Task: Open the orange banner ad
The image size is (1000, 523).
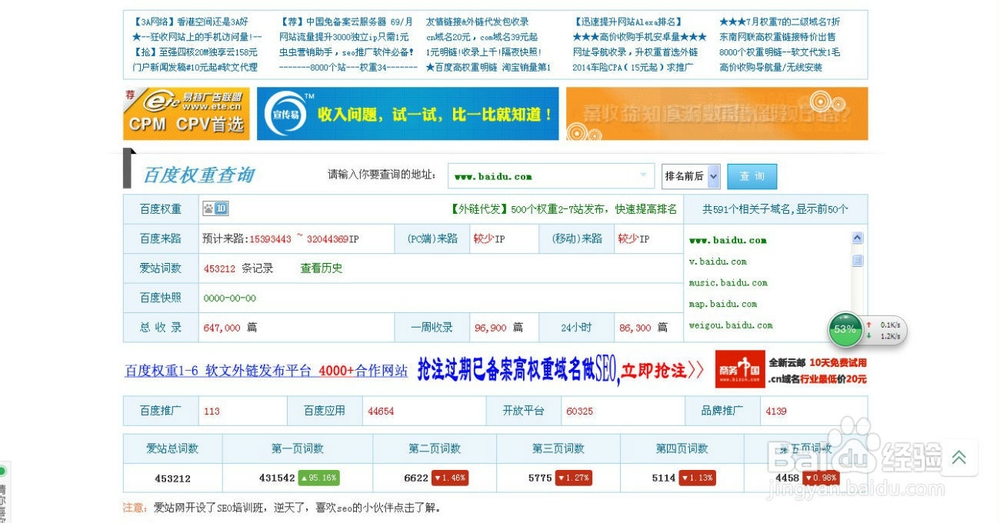Action: pos(717,114)
